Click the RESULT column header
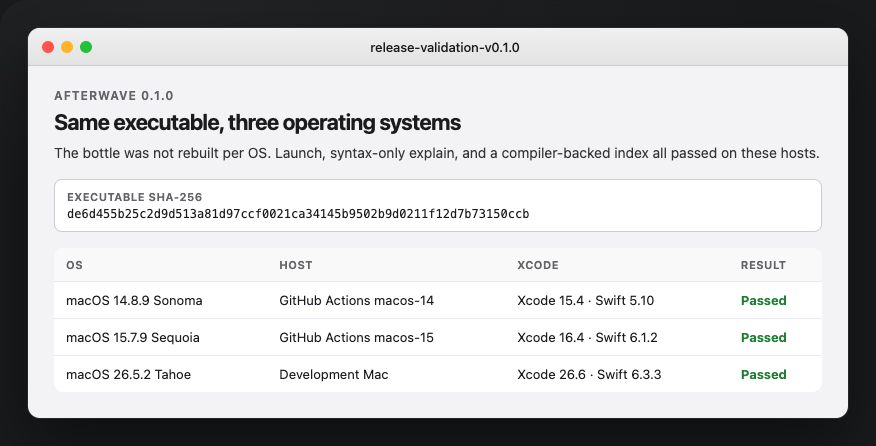 (x=763, y=265)
